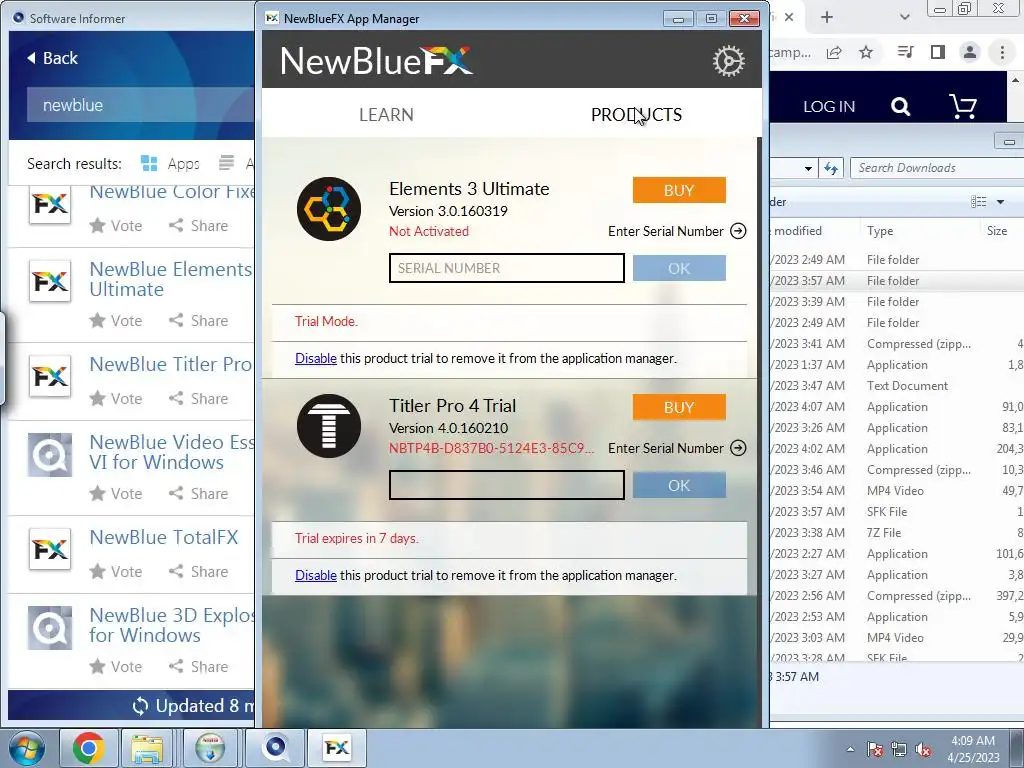Focus the empty serial field for Titler Pro
The width and height of the screenshot is (1024, 768).
[x=507, y=485]
